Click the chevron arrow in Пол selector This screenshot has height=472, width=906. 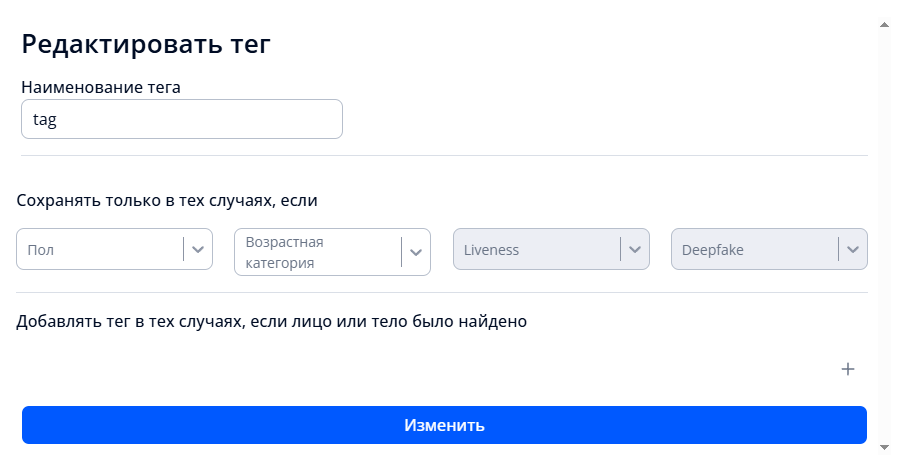pos(198,249)
